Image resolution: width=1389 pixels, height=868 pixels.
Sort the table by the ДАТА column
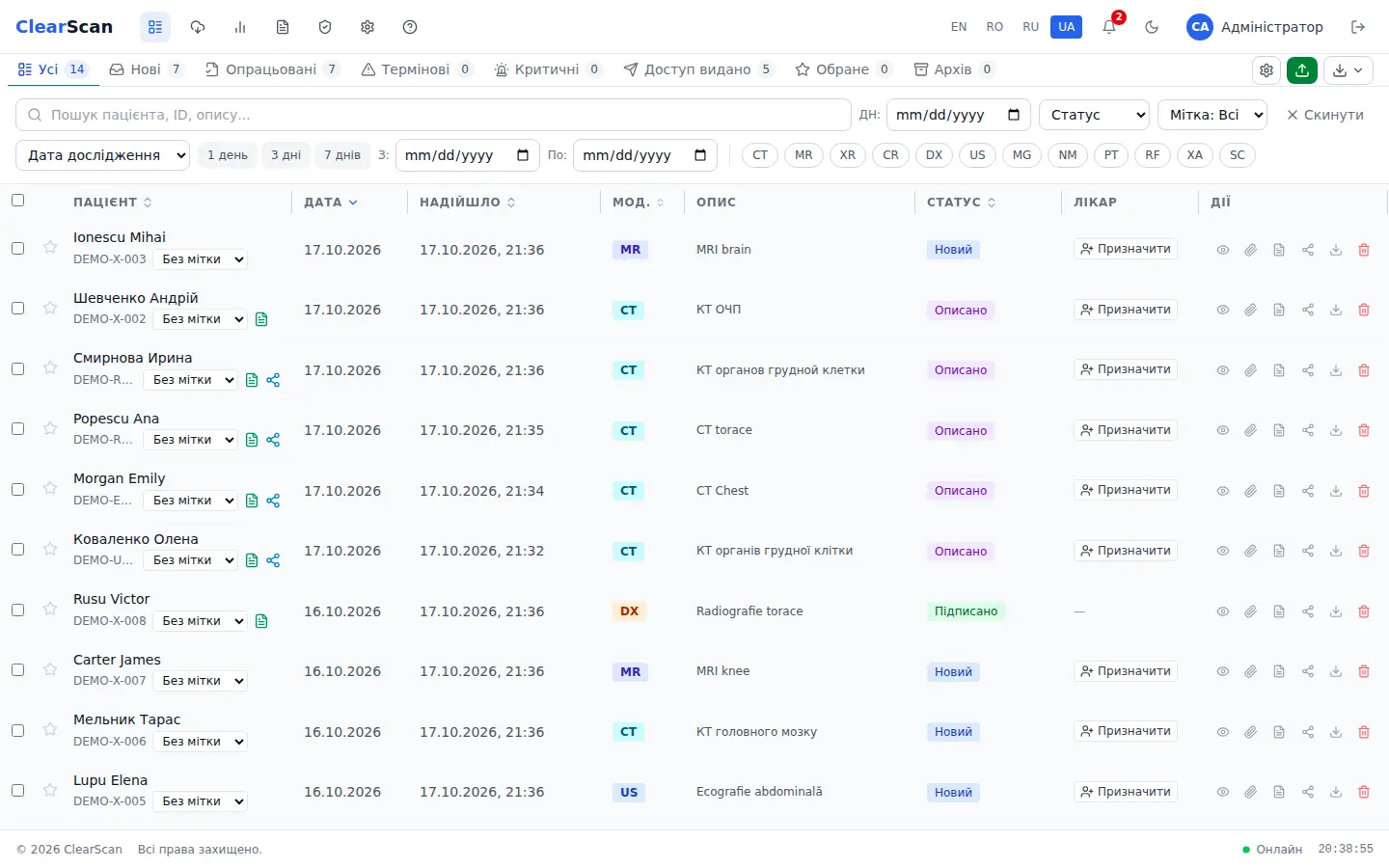pos(331,203)
